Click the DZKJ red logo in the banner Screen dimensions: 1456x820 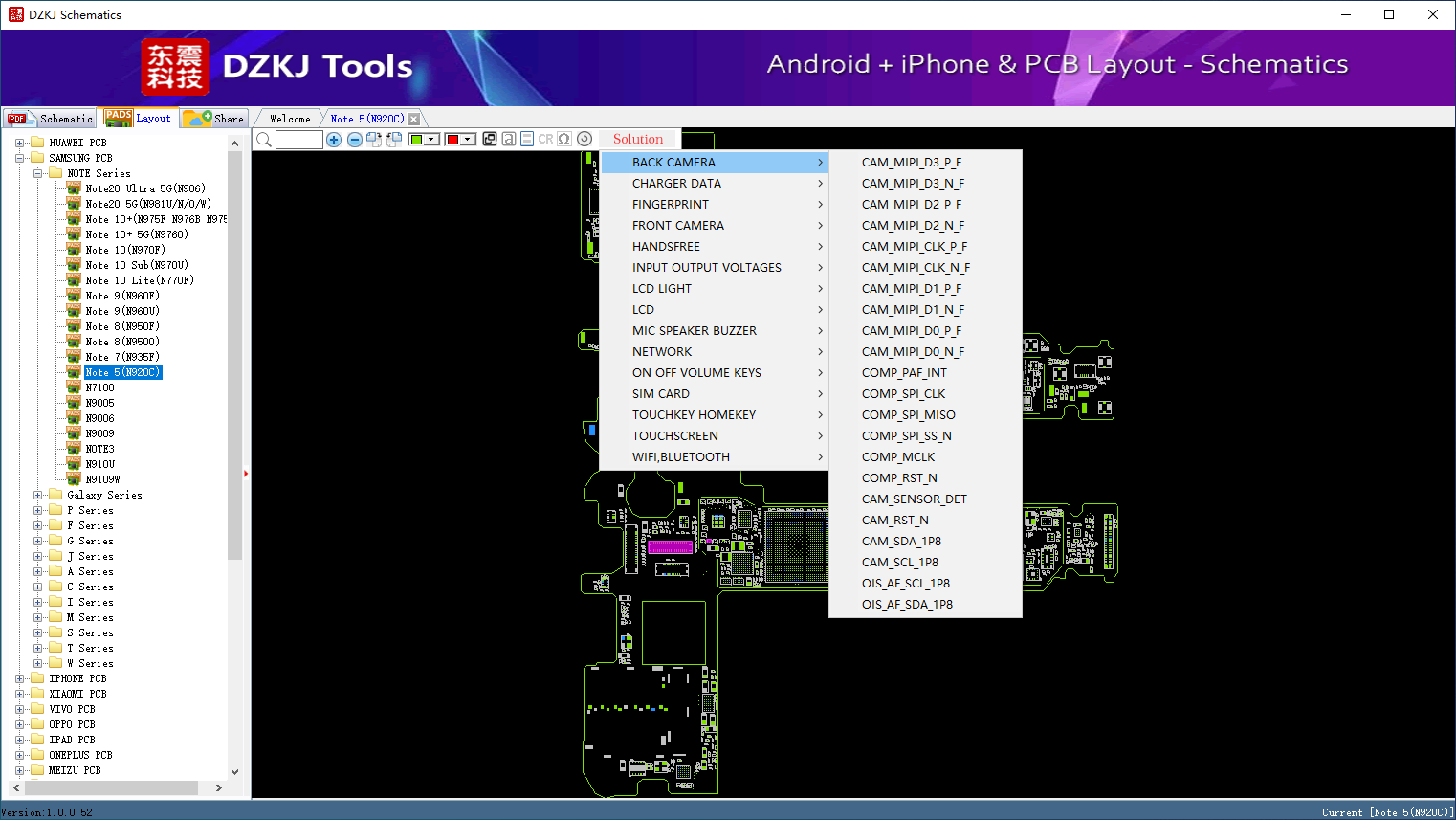point(174,67)
